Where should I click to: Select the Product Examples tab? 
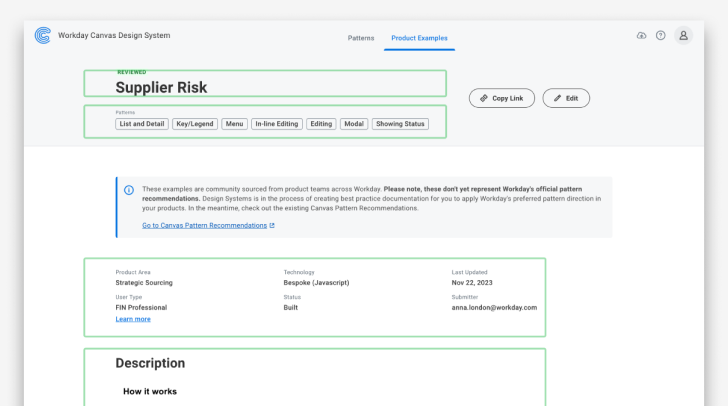coord(419,38)
